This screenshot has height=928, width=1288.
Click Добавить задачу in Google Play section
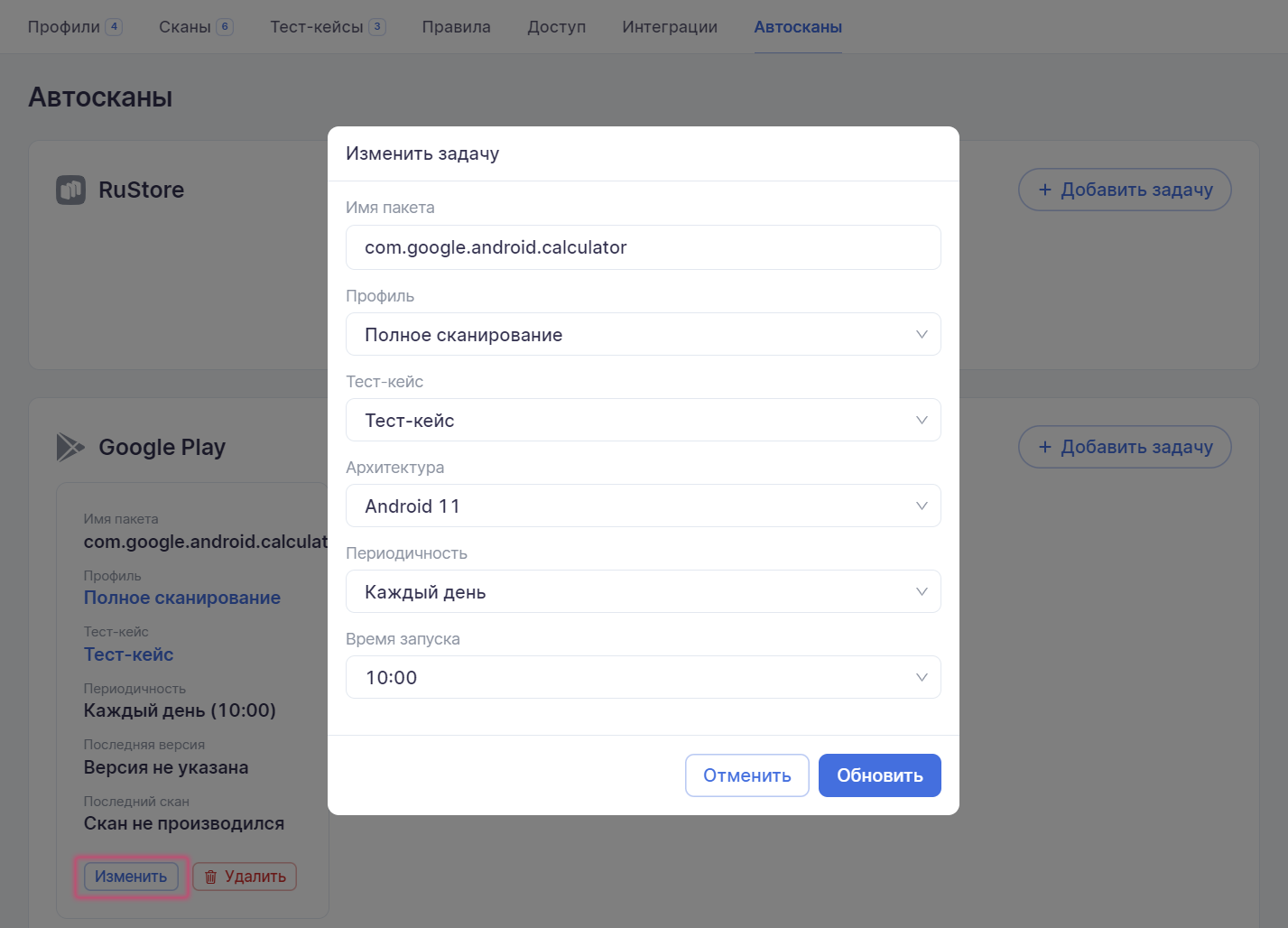click(1125, 447)
